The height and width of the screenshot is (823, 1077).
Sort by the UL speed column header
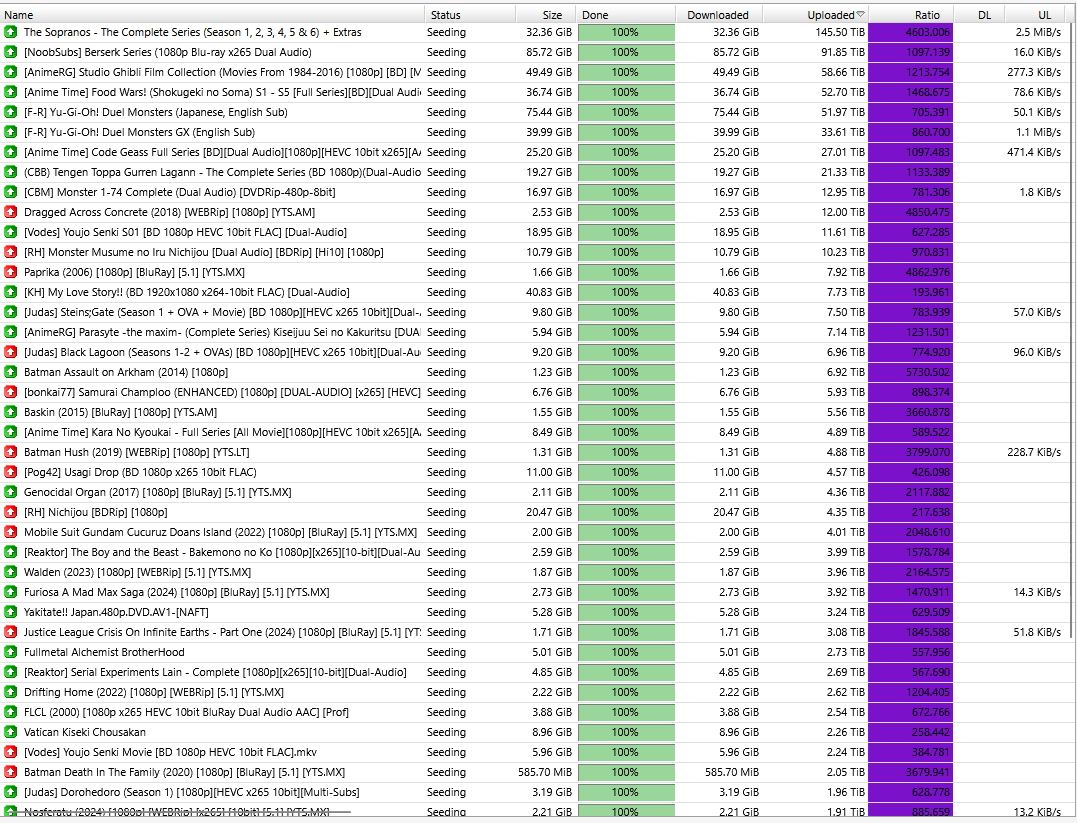1035,14
